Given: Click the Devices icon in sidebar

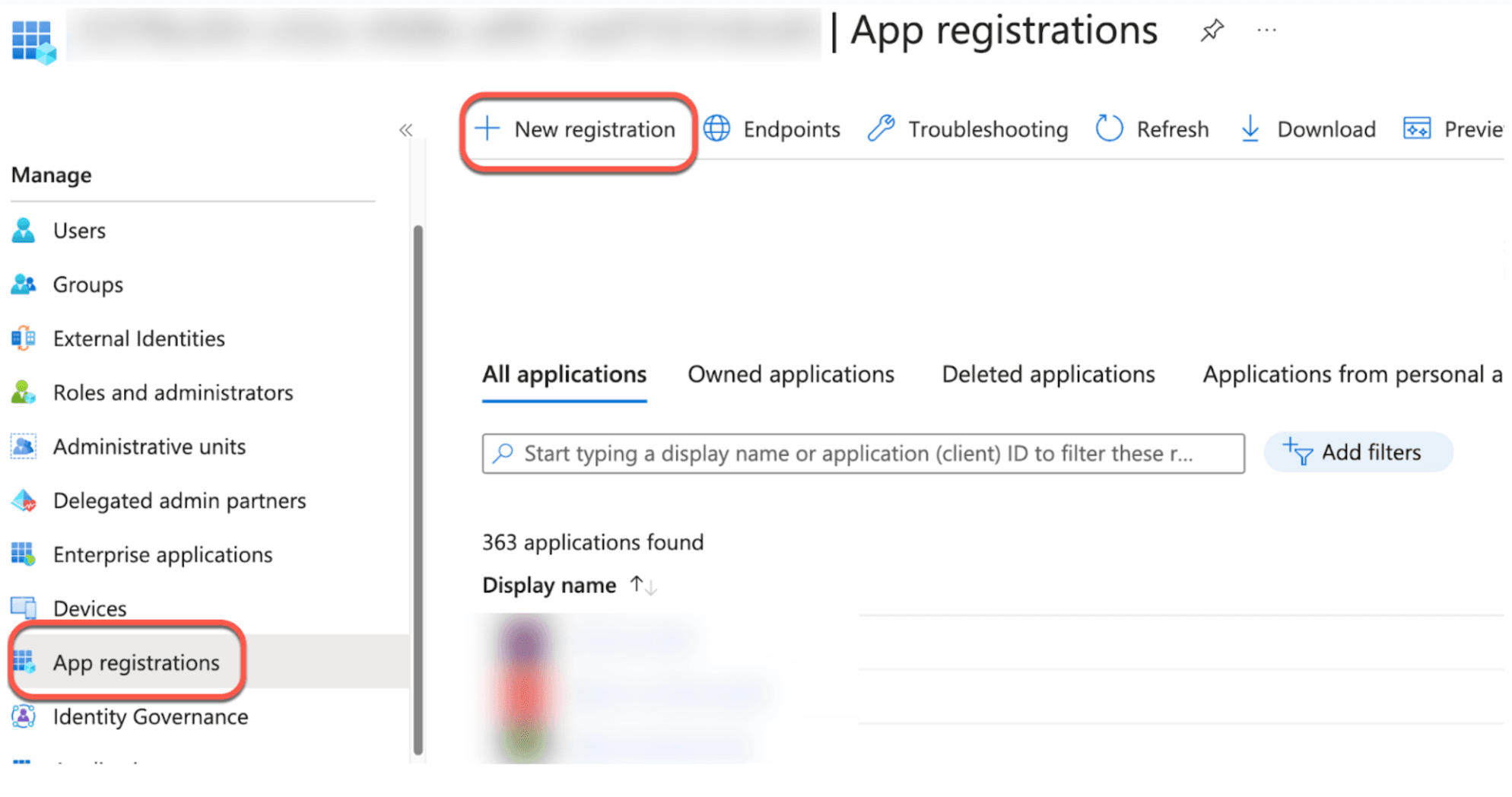Looking at the screenshot, I should tap(24, 608).
